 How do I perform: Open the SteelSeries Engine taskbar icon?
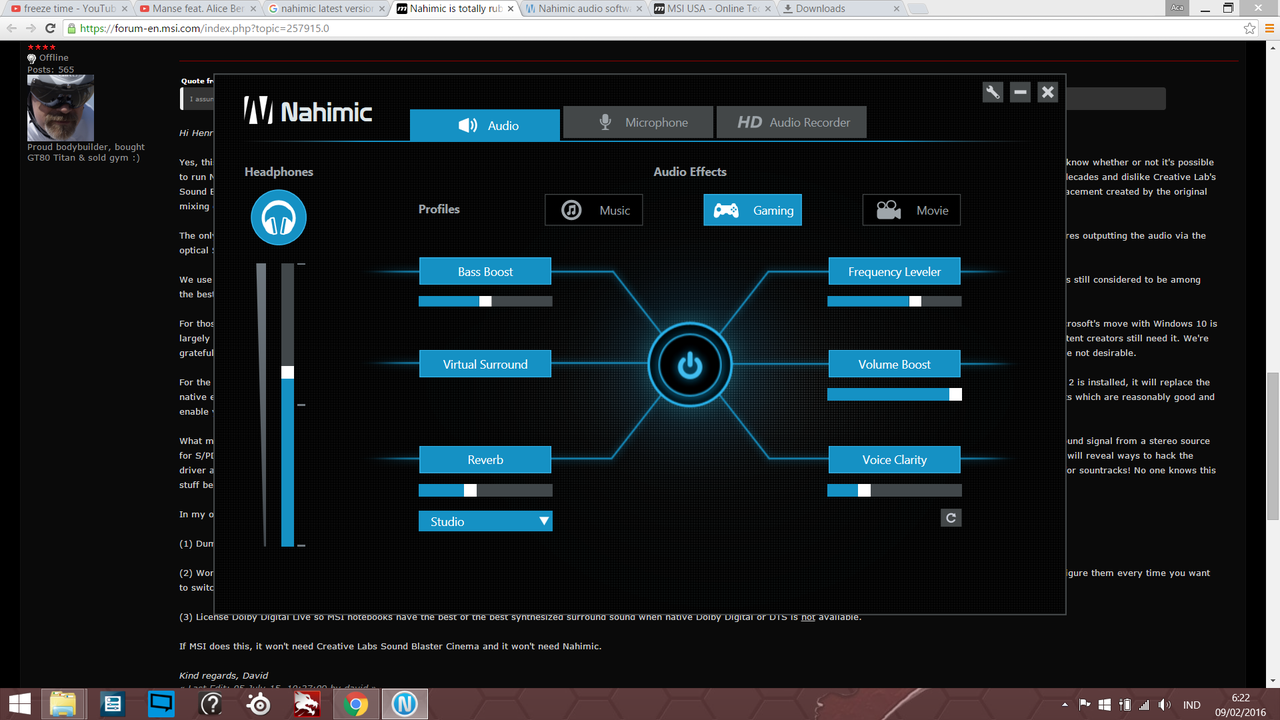tap(258, 704)
